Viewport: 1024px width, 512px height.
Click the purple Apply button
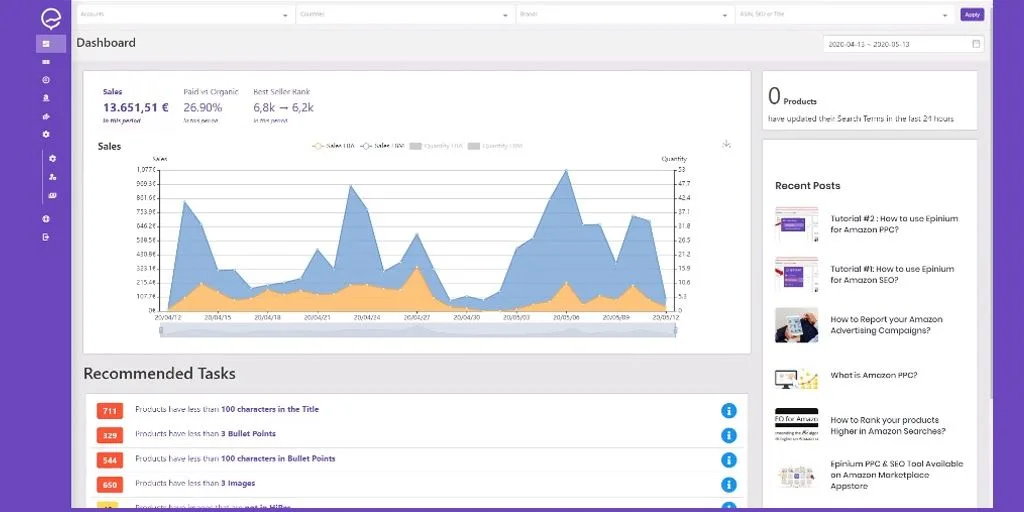(x=972, y=14)
